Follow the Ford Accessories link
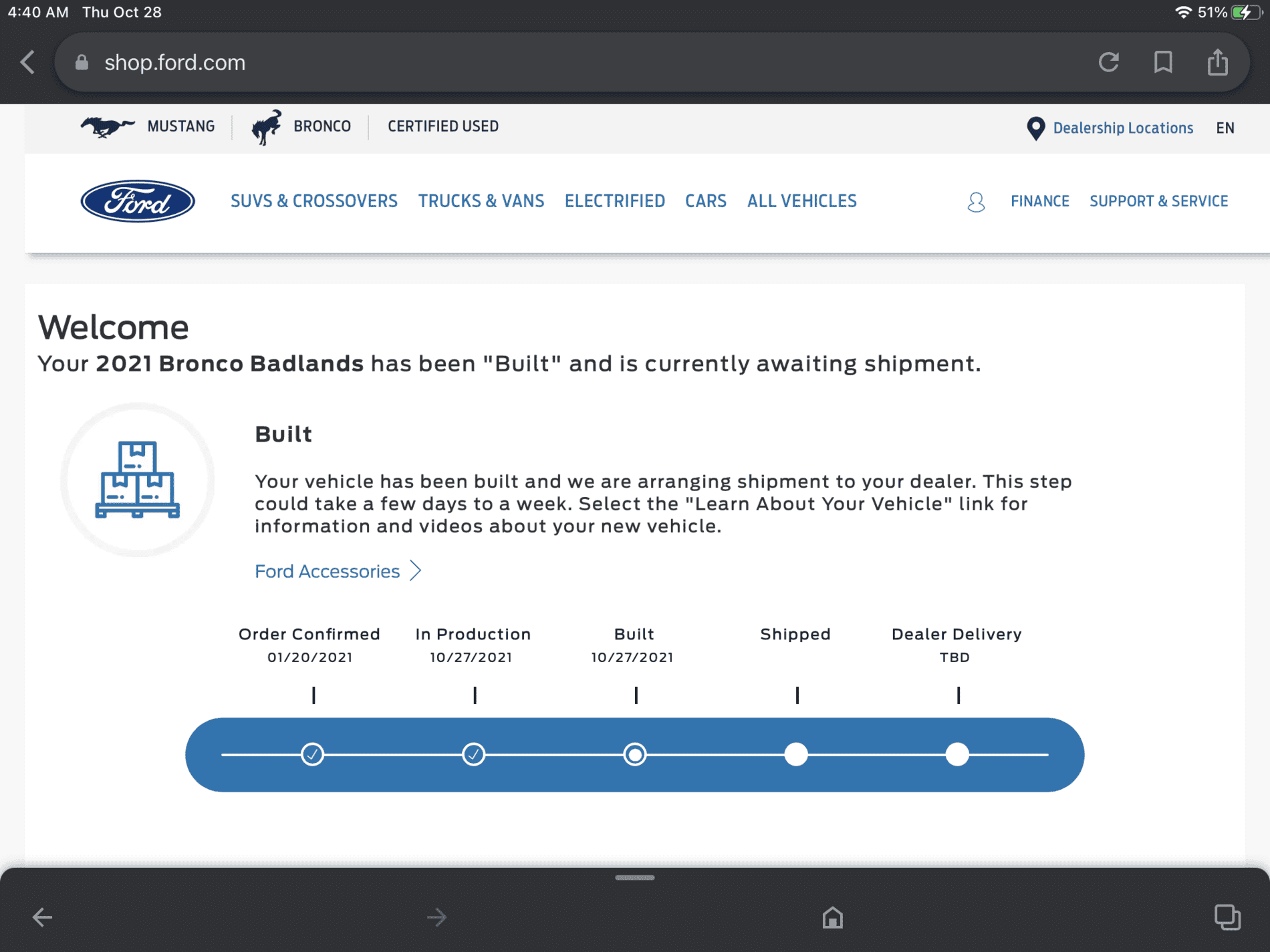The width and height of the screenshot is (1270, 952). click(x=328, y=571)
